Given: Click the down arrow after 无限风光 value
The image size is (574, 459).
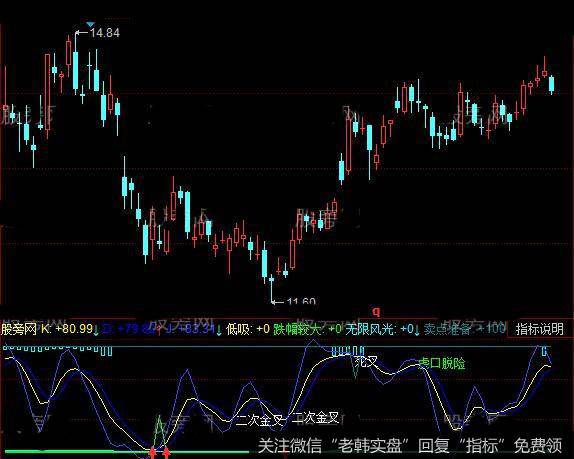Looking at the screenshot, I should pos(417,330).
